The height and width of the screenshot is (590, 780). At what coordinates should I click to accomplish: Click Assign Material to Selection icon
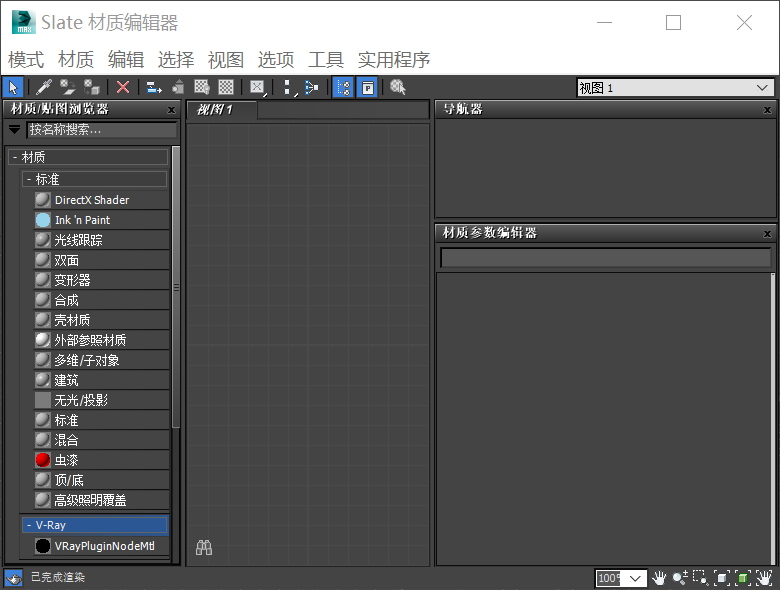[92, 88]
